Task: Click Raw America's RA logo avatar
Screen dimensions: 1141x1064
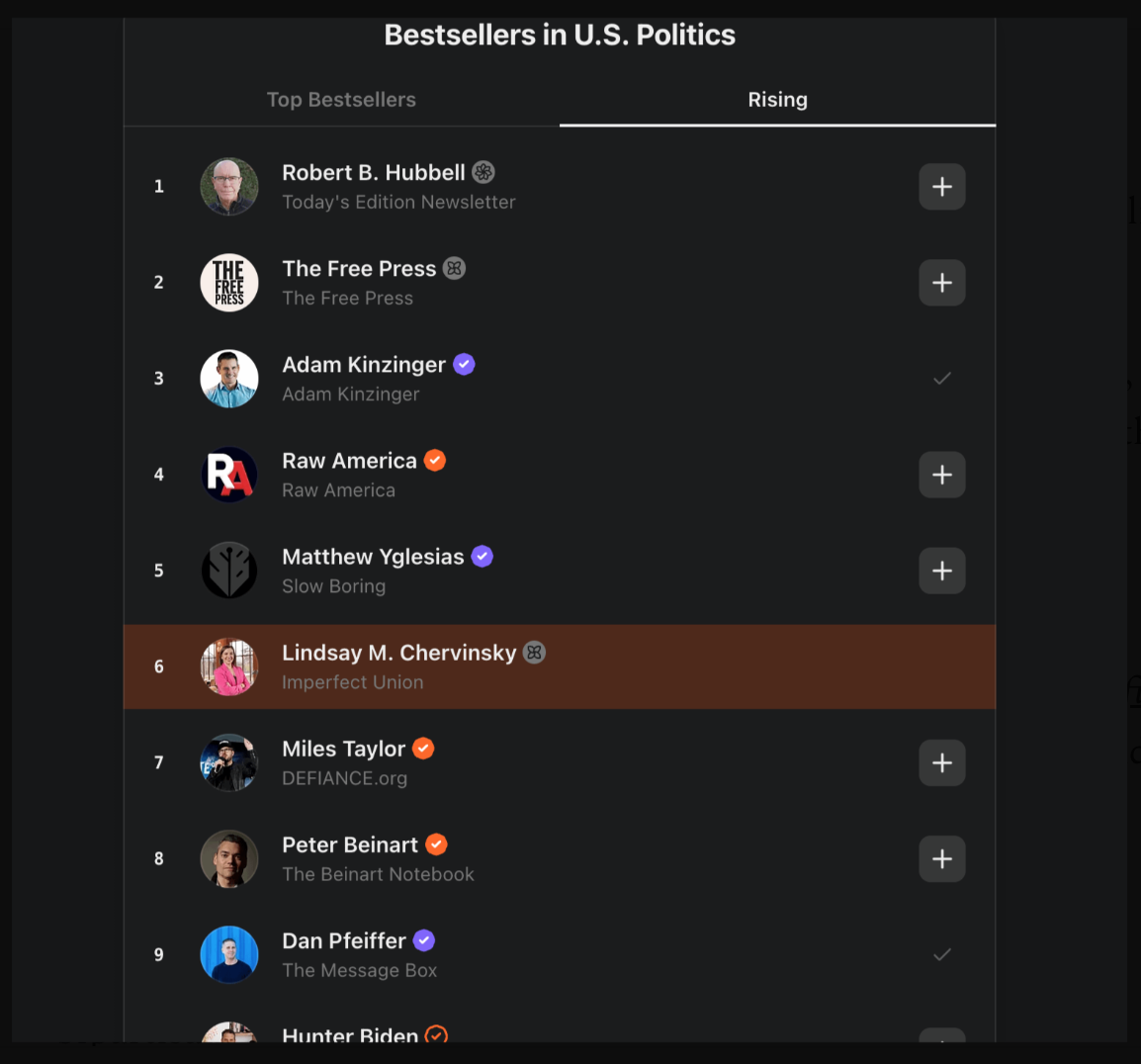Action: [x=229, y=475]
